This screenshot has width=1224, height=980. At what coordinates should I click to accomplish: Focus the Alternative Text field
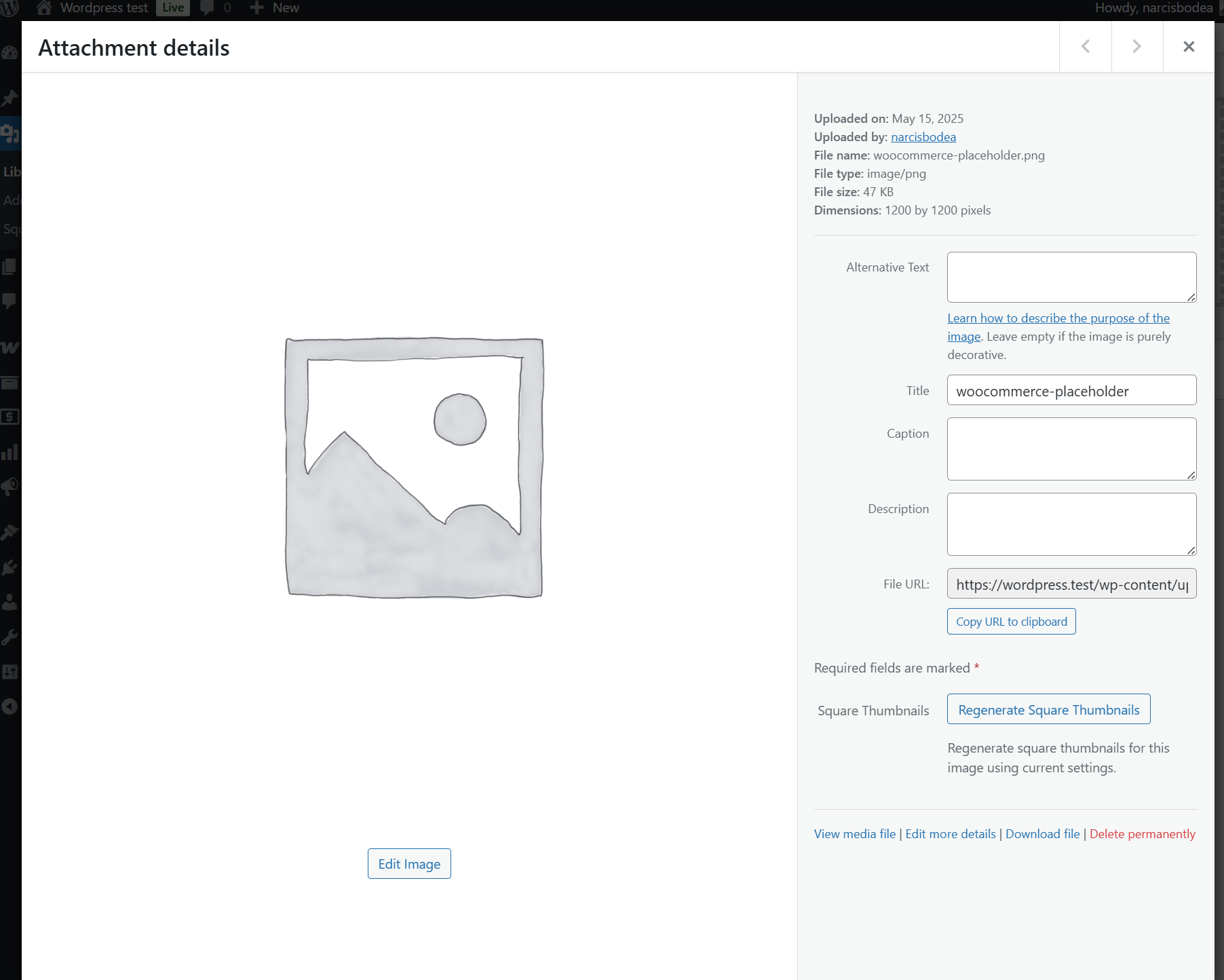(x=1072, y=277)
